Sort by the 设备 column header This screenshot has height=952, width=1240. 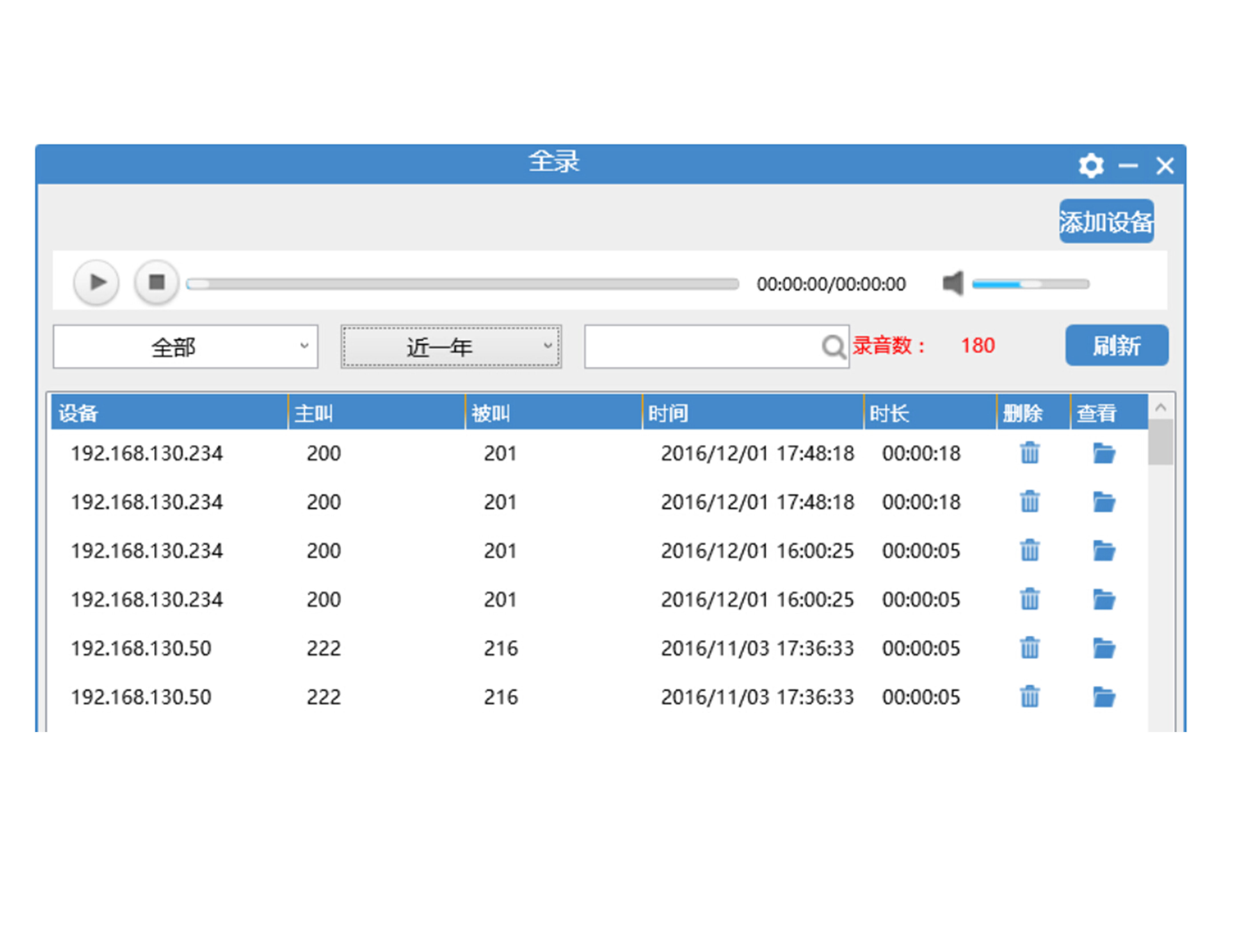click(x=169, y=412)
